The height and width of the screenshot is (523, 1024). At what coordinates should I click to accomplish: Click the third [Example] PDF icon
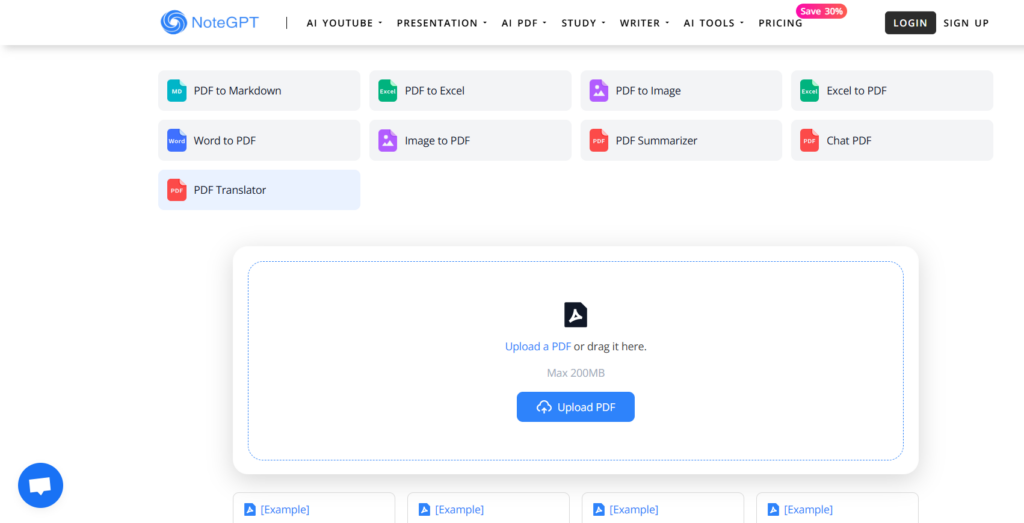coord(598,509)
